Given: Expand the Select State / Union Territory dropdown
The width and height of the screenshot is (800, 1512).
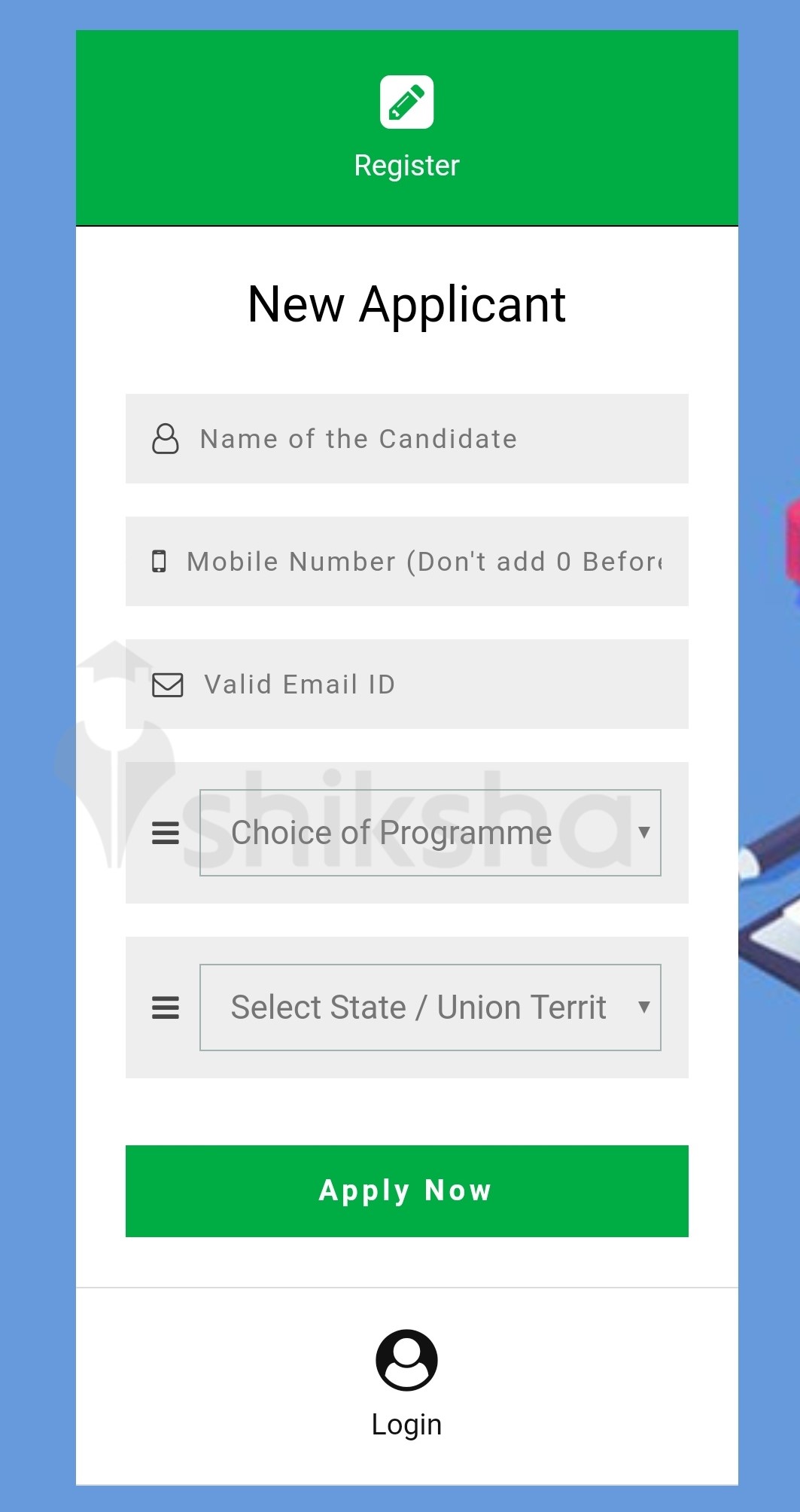Looking at the screenshot, I should coord(429,1007).
